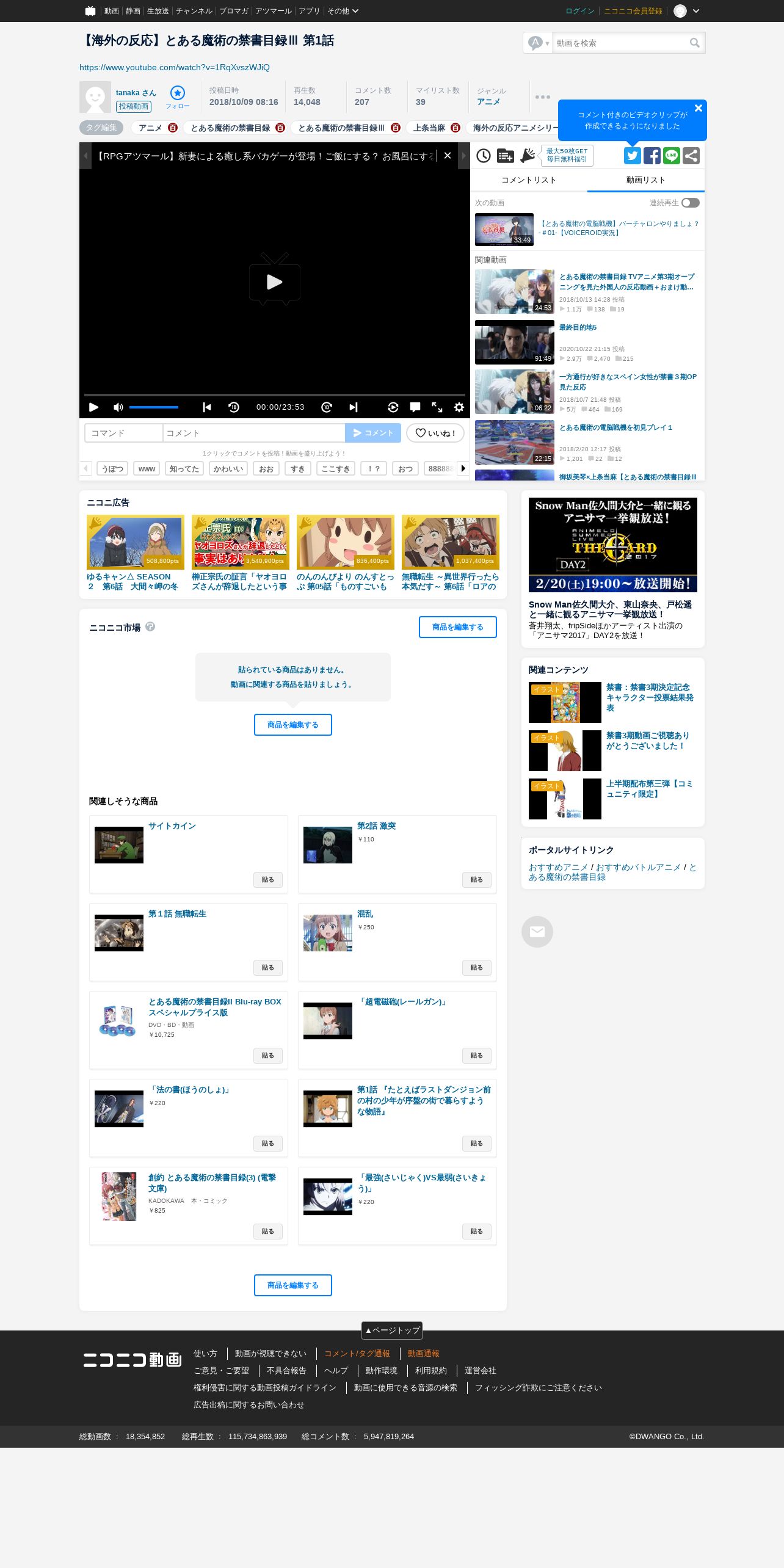The height and width of the screenshot is (1568, 784).
Task: Open the その他 dropdown in top menu
Action: click(343, 11)
